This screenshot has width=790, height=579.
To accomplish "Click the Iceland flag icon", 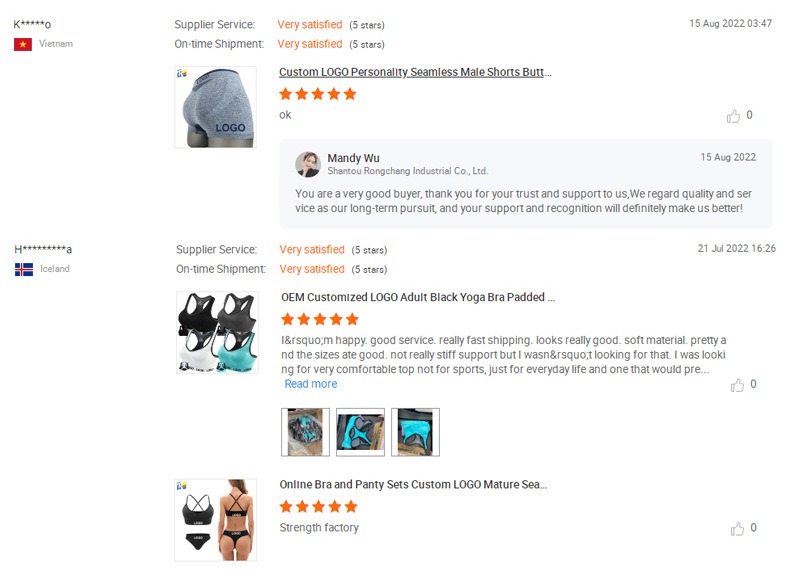I will [x=24, y=270].
